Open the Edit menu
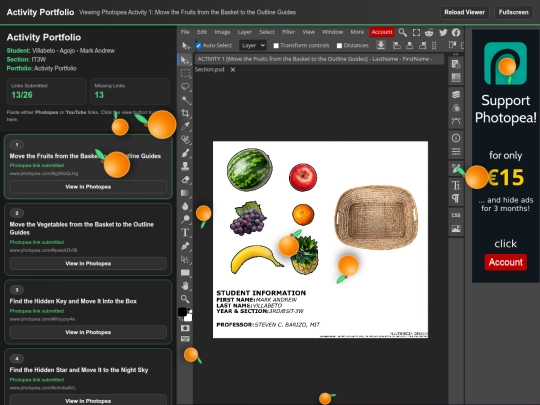Screen dimensions: 540x405 tap(202, 32)
